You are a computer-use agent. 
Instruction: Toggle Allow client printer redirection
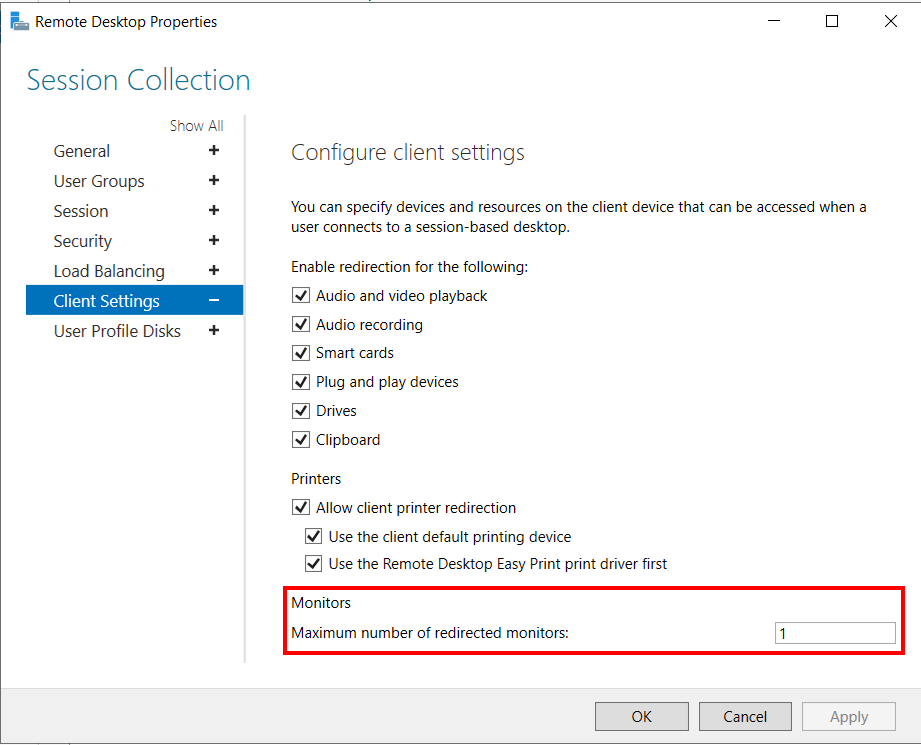(x=301, y=507)
